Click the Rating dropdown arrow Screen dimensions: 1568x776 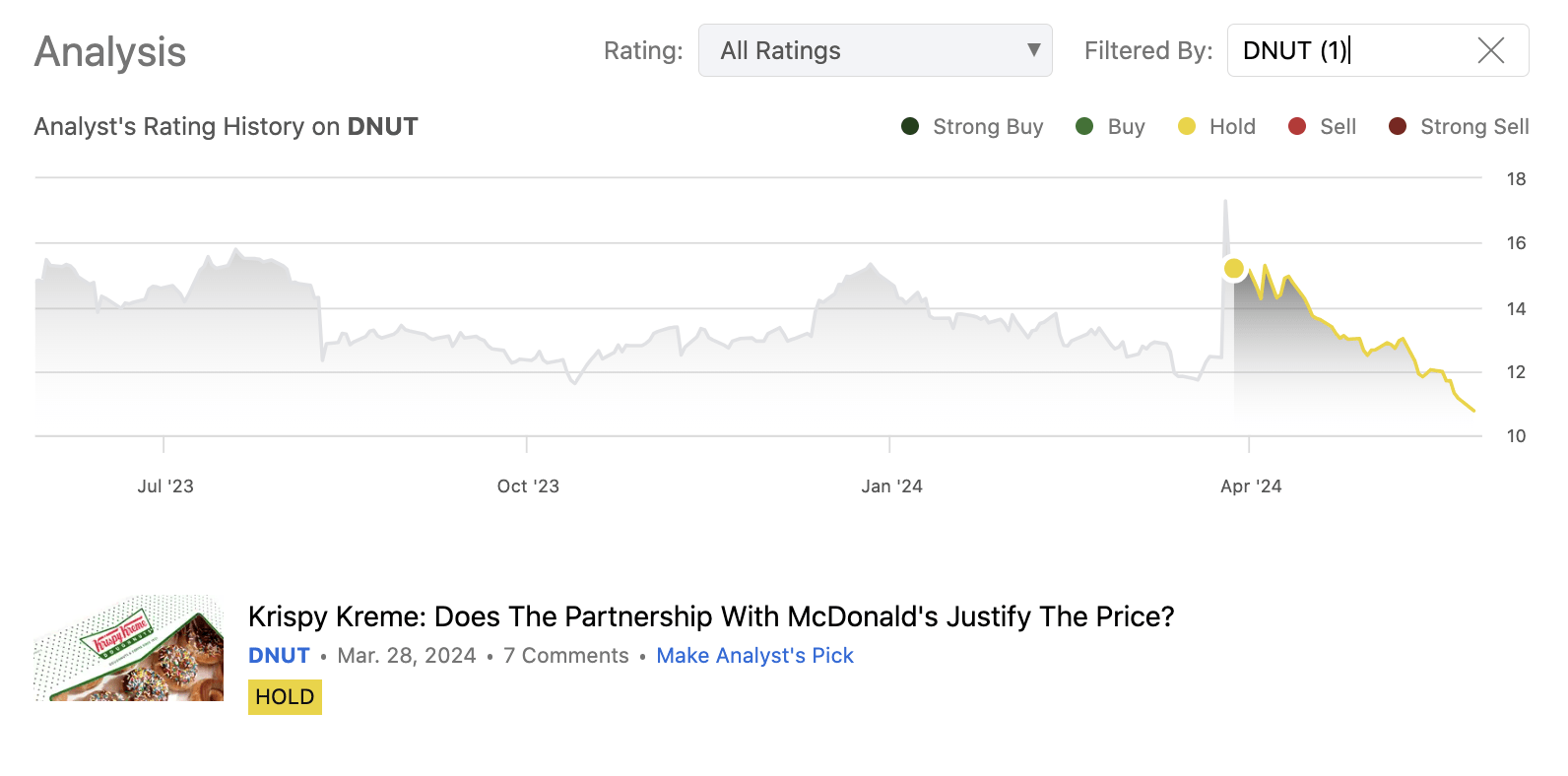[x=1032, y=50]
